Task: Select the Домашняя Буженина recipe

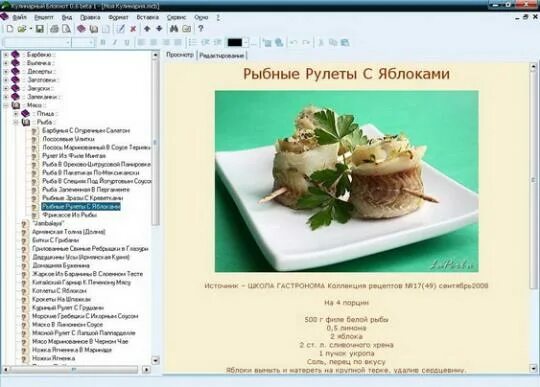Action: point(61,265)
